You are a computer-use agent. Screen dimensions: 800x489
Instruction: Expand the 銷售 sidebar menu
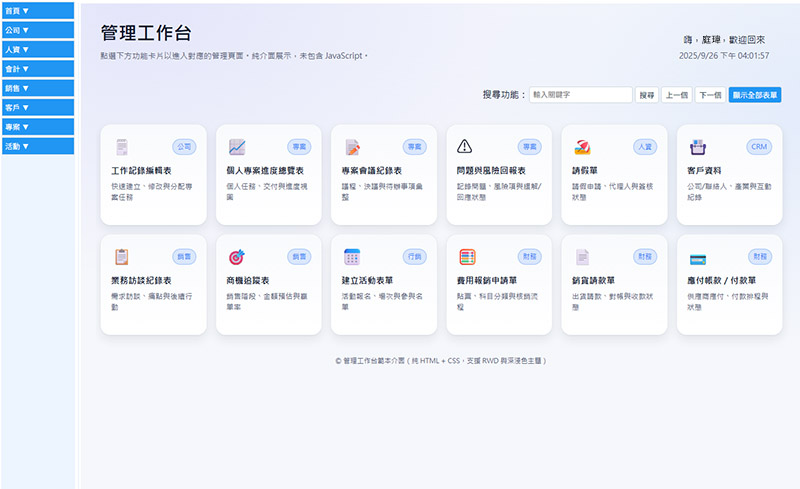coord(38,88)
